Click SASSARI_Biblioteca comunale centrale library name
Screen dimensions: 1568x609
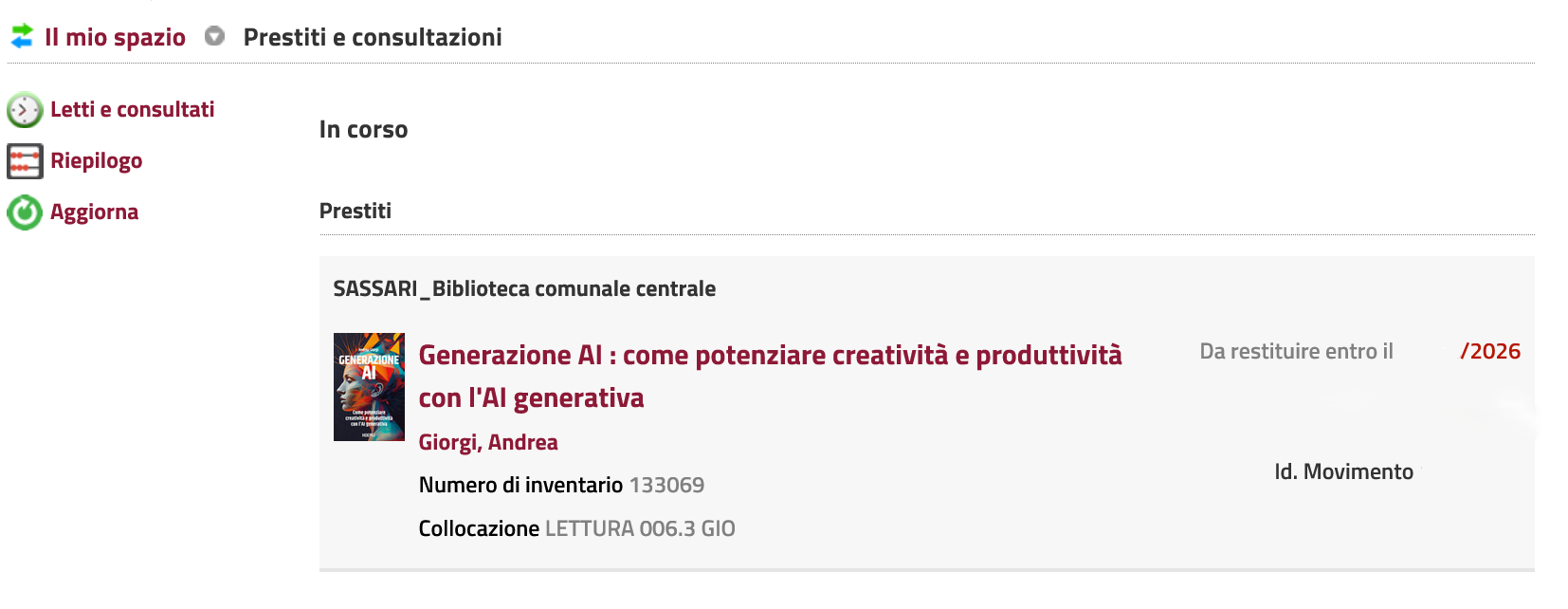pos(524,288)
